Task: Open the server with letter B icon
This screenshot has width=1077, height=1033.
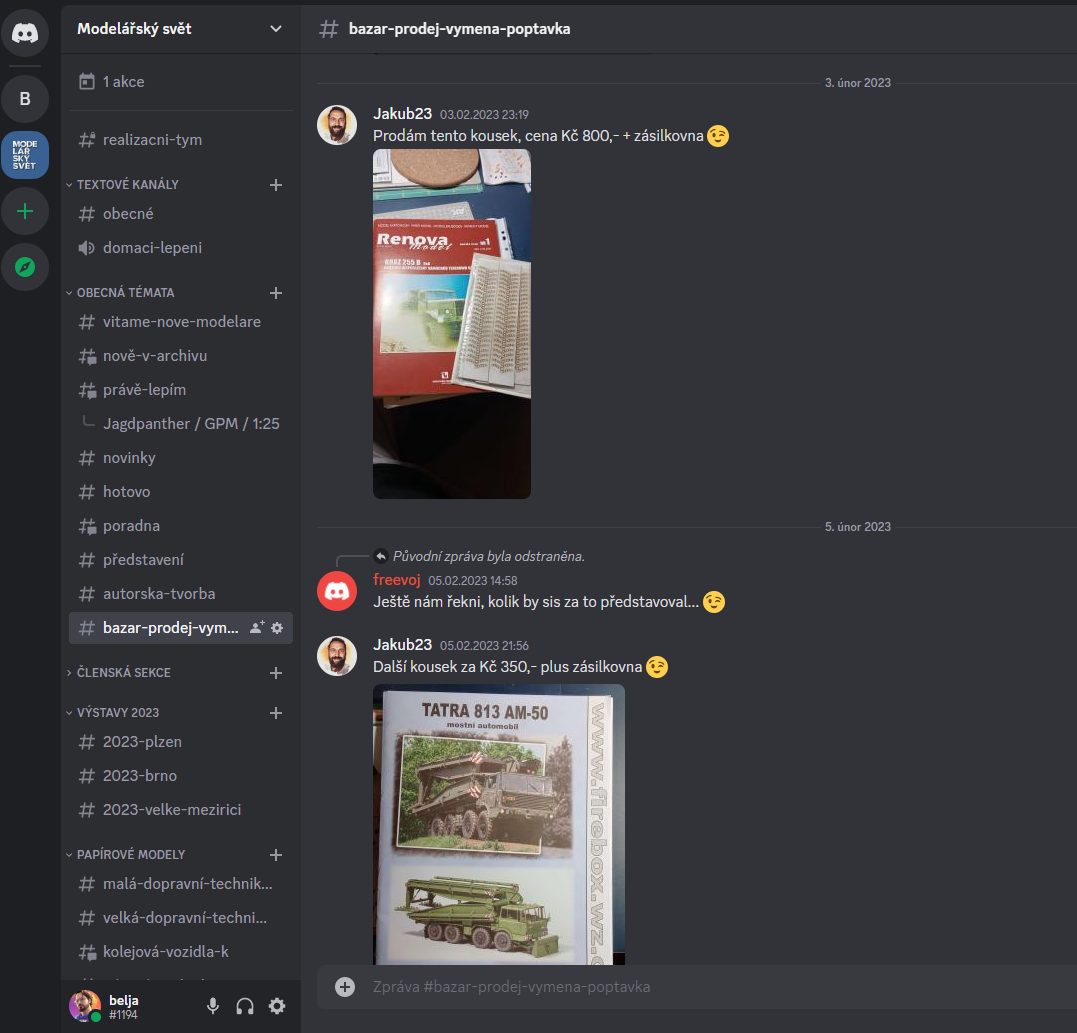Action: 25,99
